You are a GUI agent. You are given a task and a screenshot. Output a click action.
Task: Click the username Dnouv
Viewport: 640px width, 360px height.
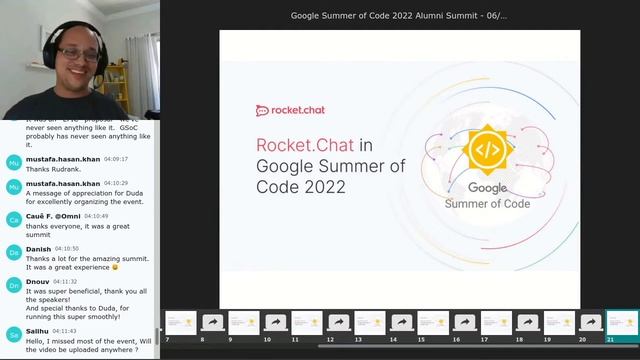(38, 282)
